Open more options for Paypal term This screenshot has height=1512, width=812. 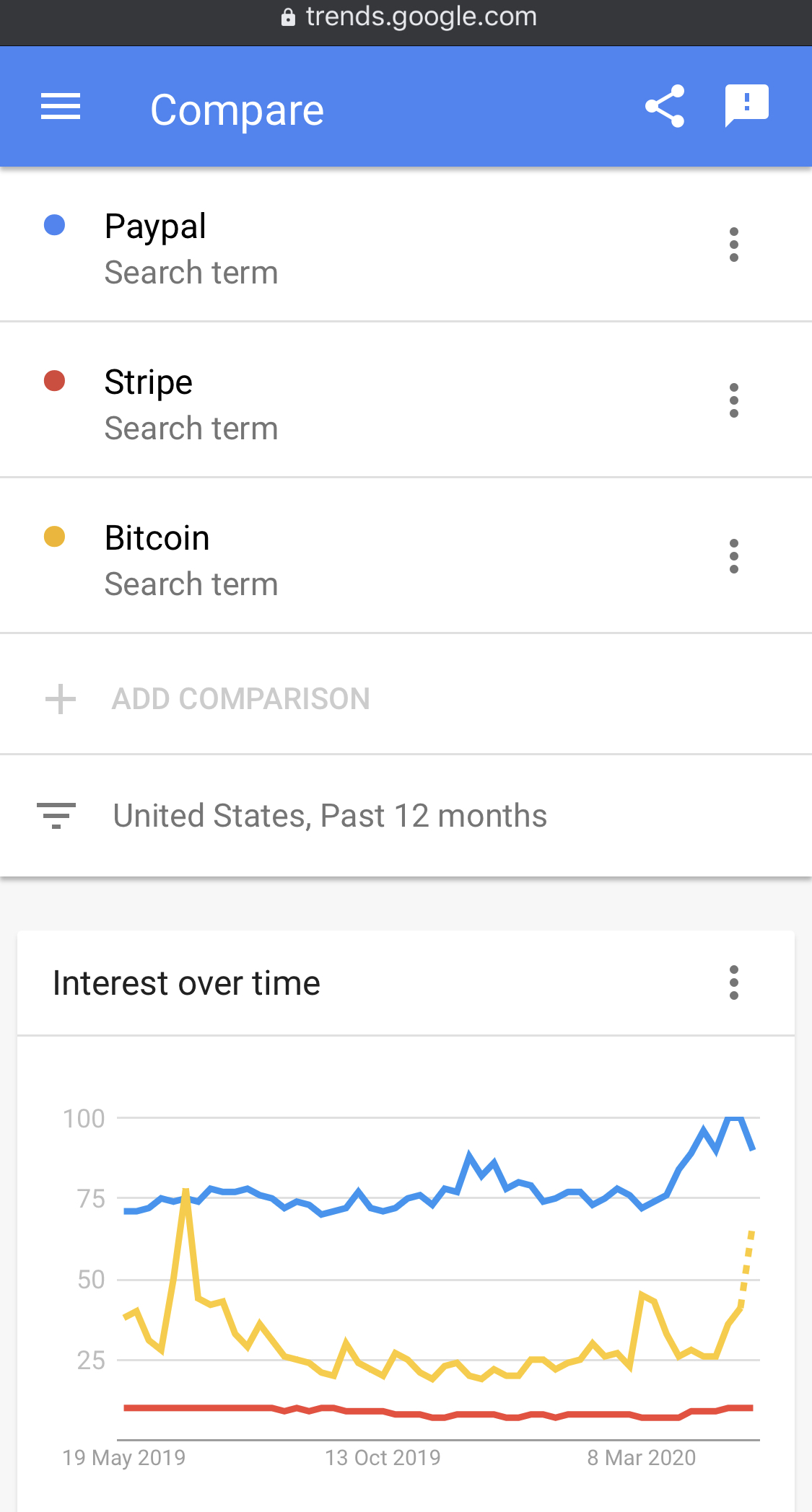pyautogui.click(x=734, y=245)
